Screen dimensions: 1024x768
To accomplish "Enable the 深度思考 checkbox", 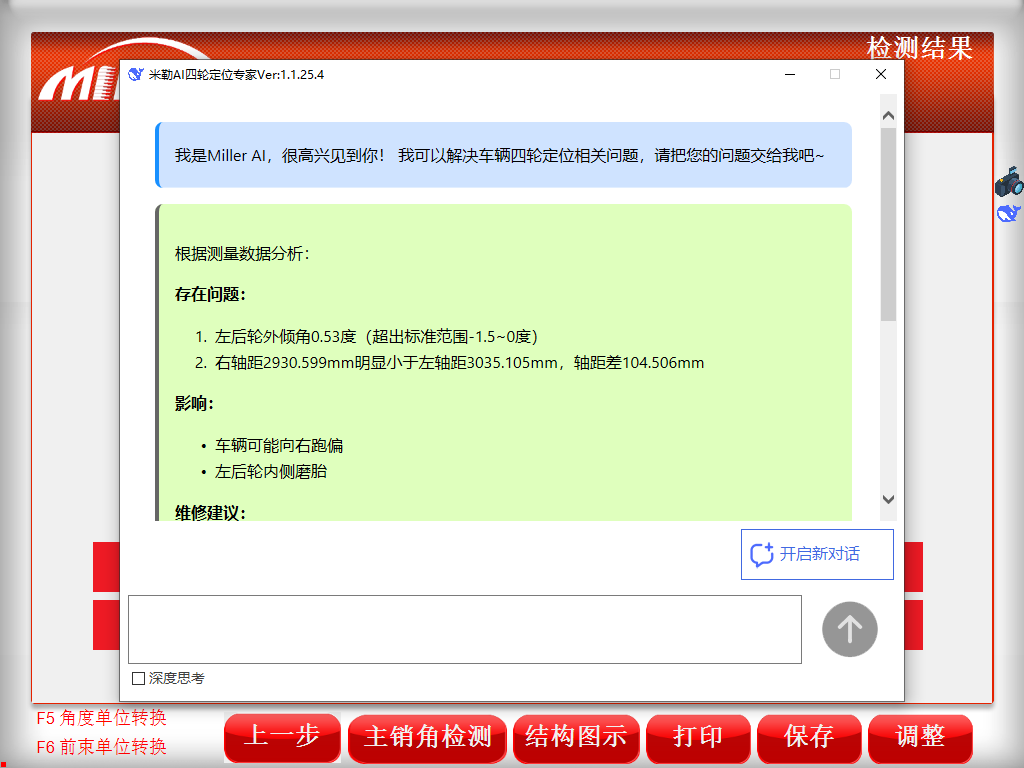I will tap(138, 679).
